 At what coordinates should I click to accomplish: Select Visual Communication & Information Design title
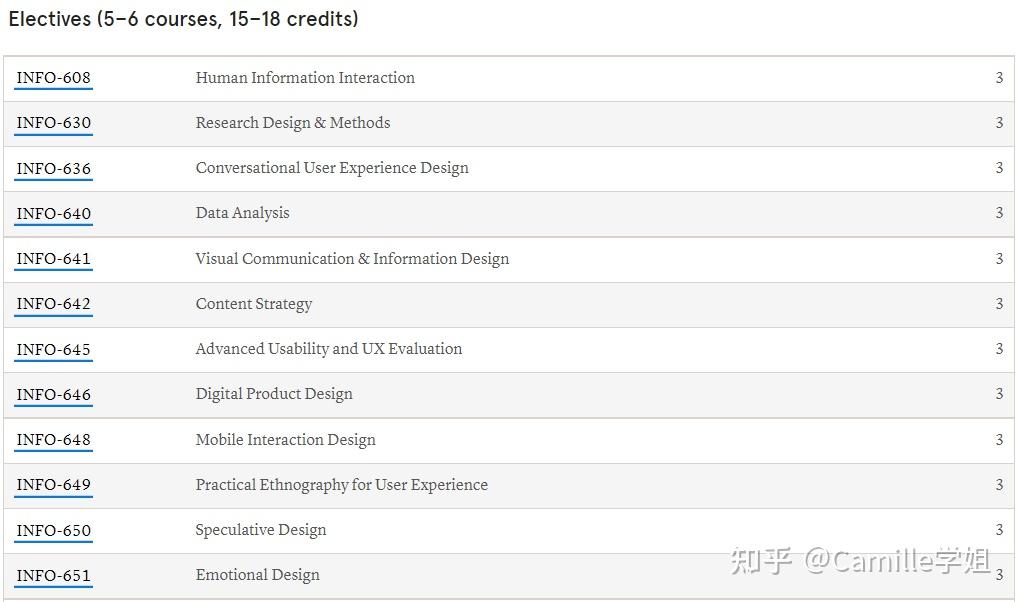point(352,259)
